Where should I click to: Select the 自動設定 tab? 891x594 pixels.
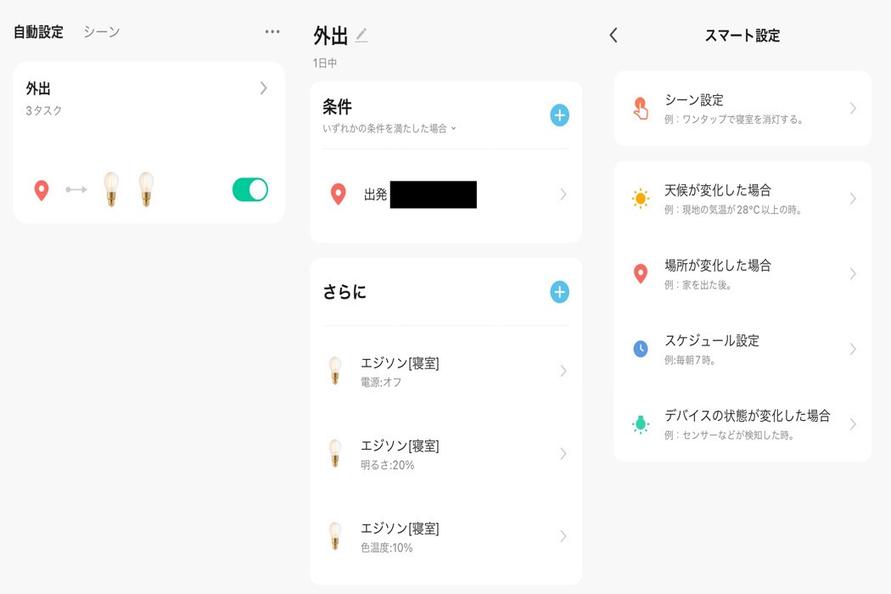coord(38,32)
